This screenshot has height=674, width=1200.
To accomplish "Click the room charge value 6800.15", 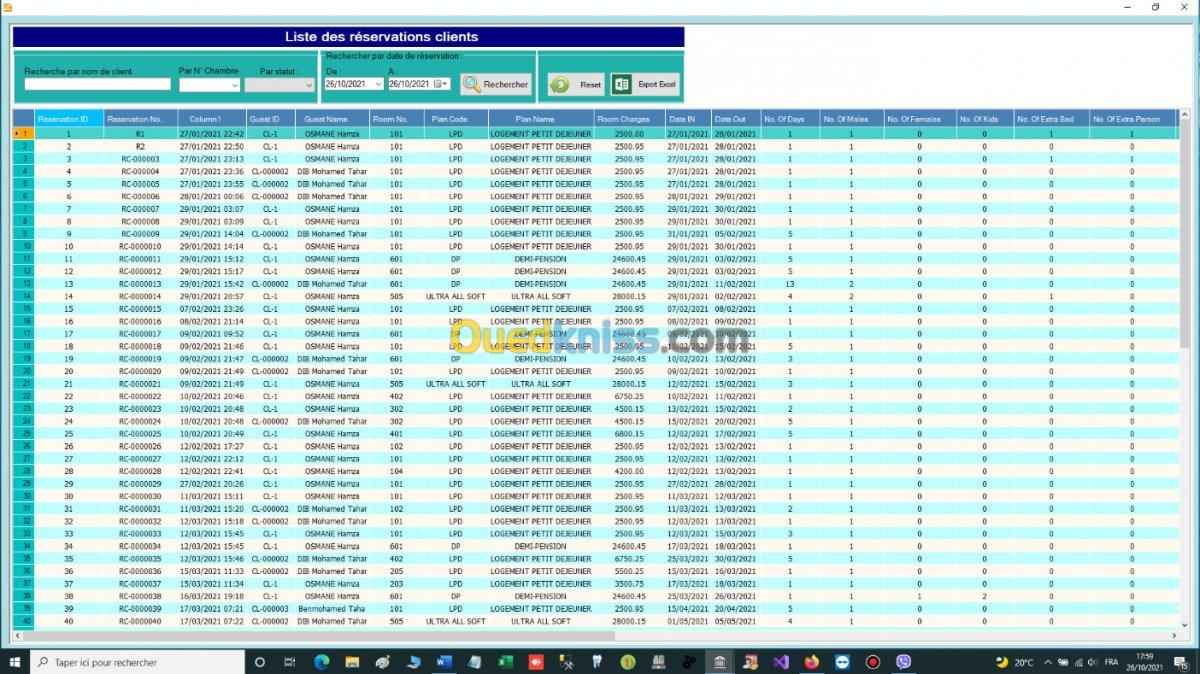I will click(628, 434).
